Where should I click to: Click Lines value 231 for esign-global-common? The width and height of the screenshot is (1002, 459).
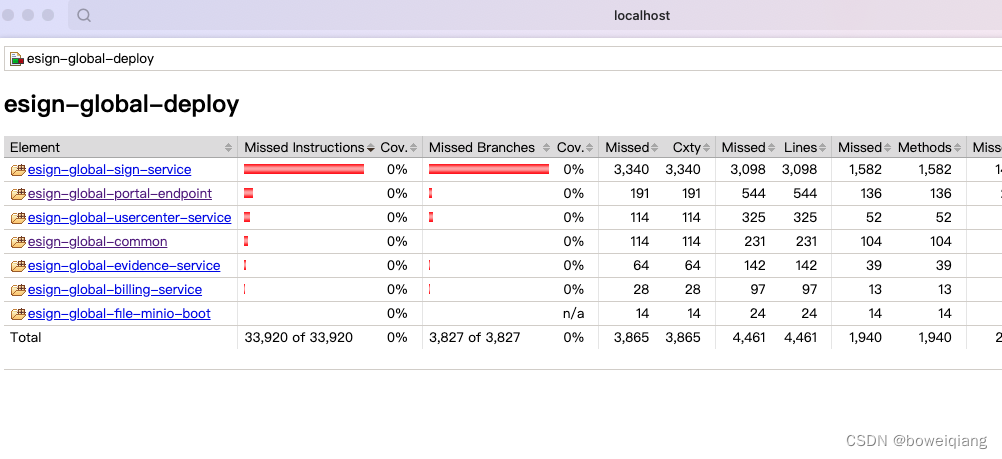[x=805, y=242]
